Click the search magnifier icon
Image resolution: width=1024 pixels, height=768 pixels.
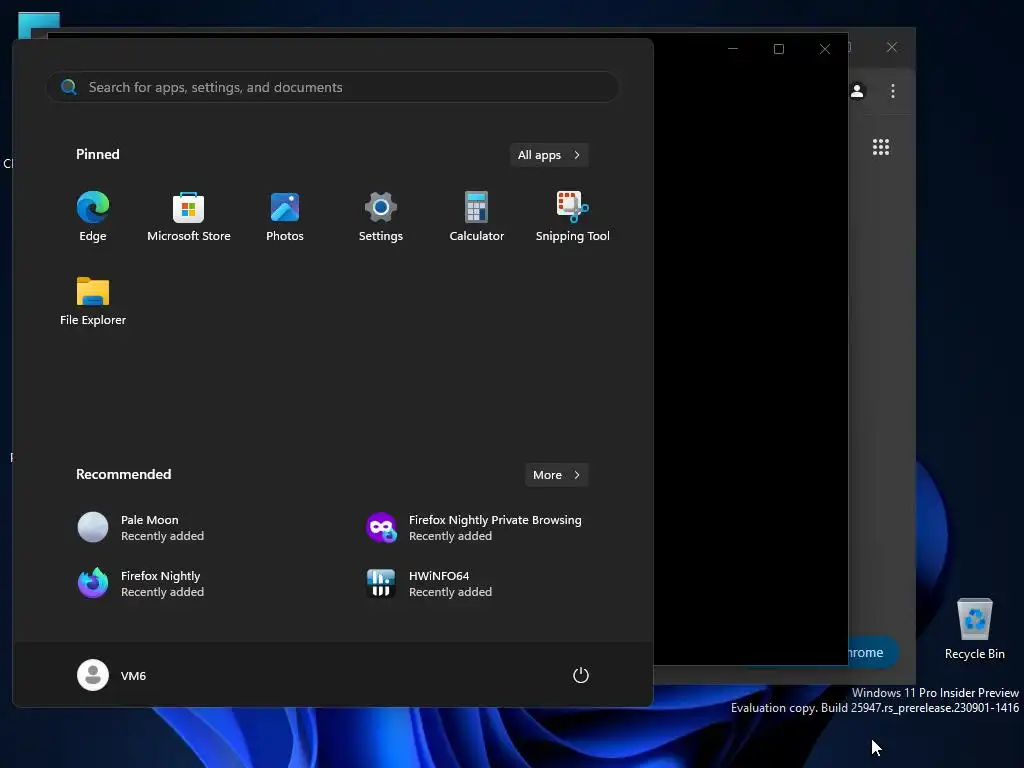(69, 87)
